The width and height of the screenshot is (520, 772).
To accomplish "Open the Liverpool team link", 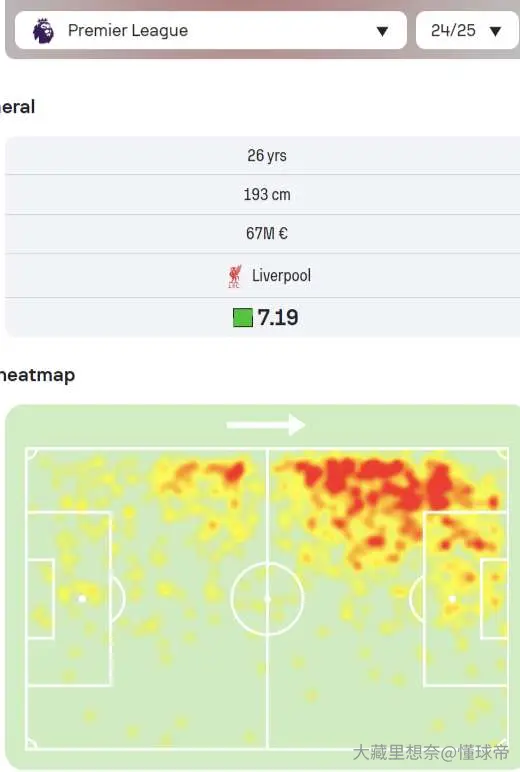I will pyautogui.click(x=281, y=276).
